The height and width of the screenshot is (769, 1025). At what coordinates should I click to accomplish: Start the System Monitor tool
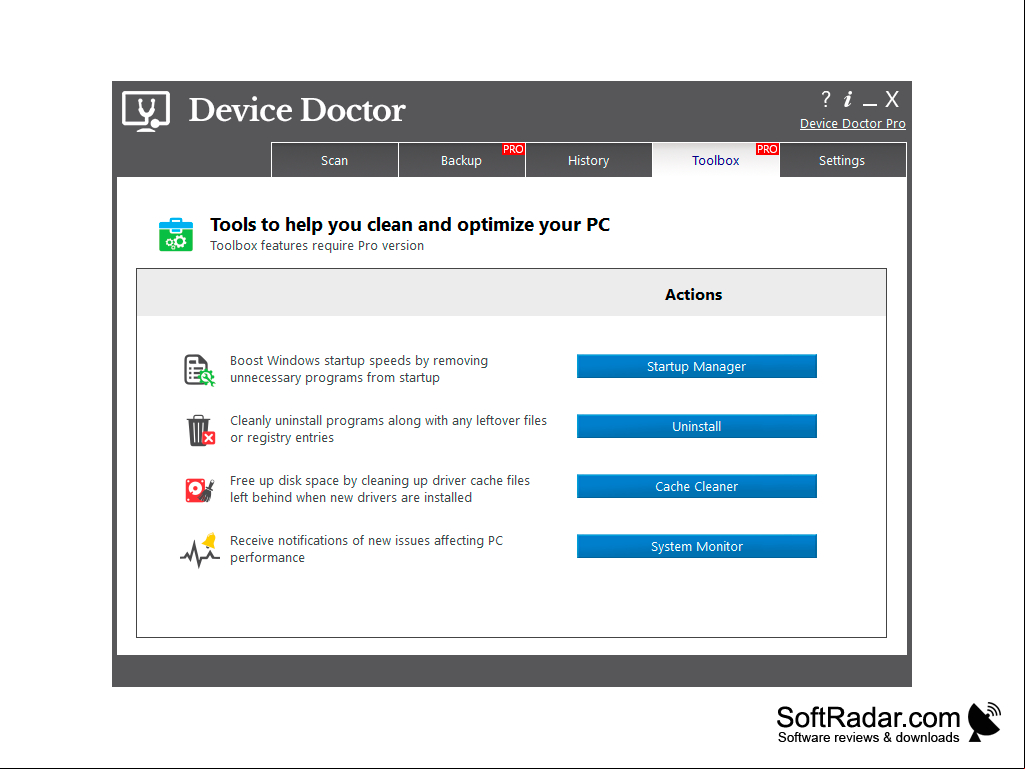[697, 547]
